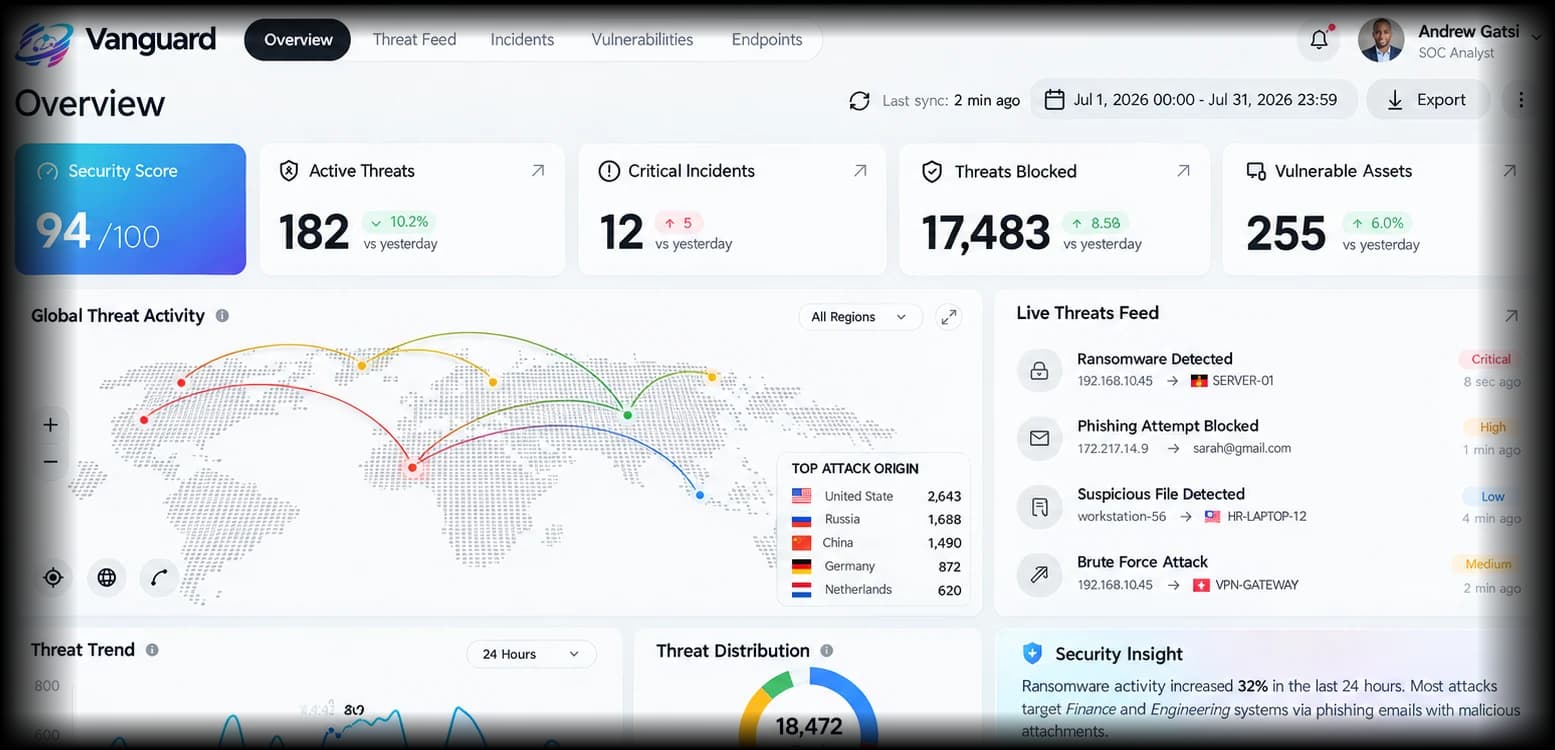Open the Security Score card
Image resolution: width=1555 pixels, height=750 pixels.
coord(130,209)
